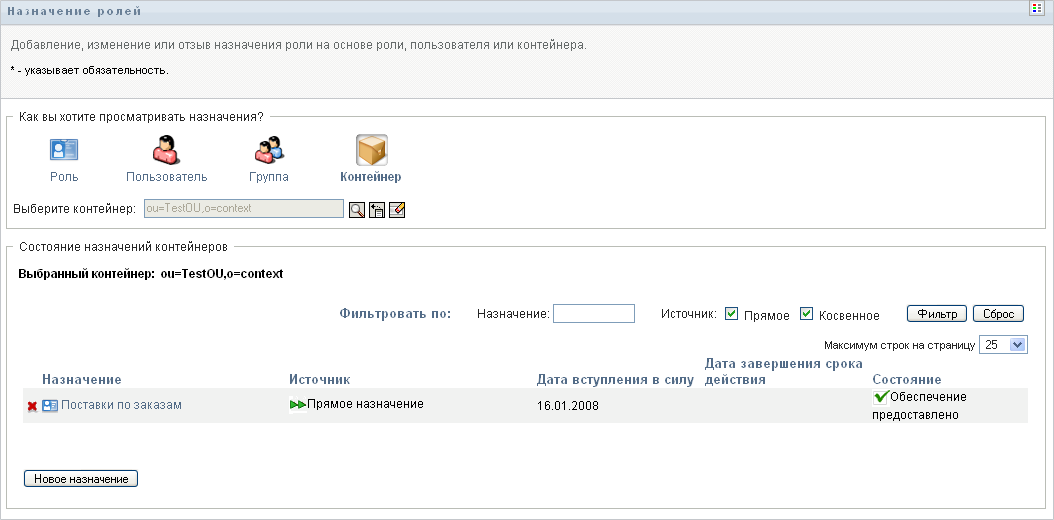Uncheck the Прямое source checkbox
This screenshot has height=520, width=1054.
[x=732, y=315]
